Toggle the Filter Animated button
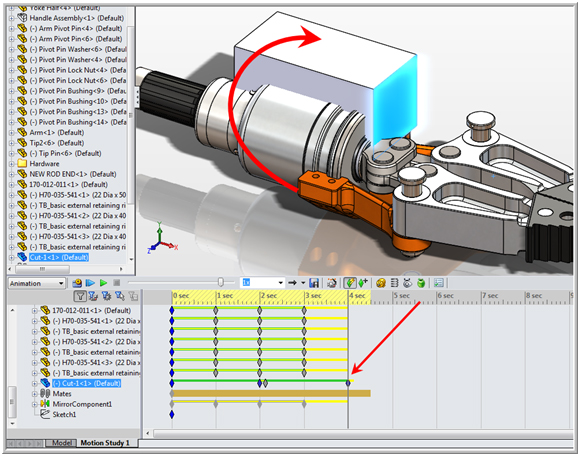 click(93, 296)
